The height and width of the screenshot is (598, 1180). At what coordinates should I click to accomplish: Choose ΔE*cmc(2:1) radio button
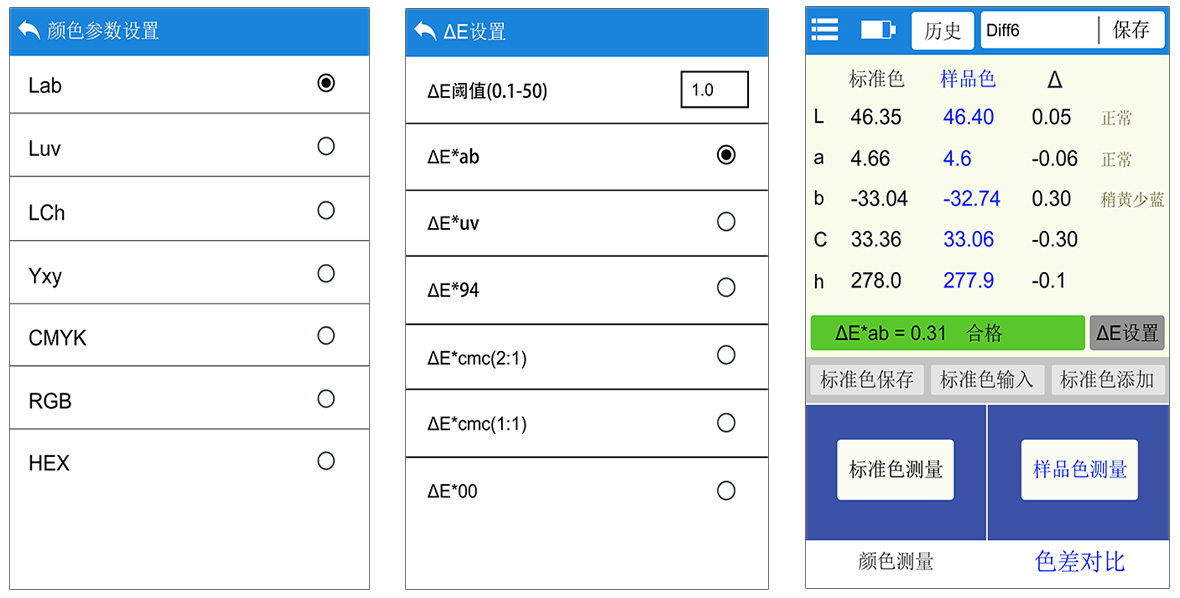click(726, 355)
